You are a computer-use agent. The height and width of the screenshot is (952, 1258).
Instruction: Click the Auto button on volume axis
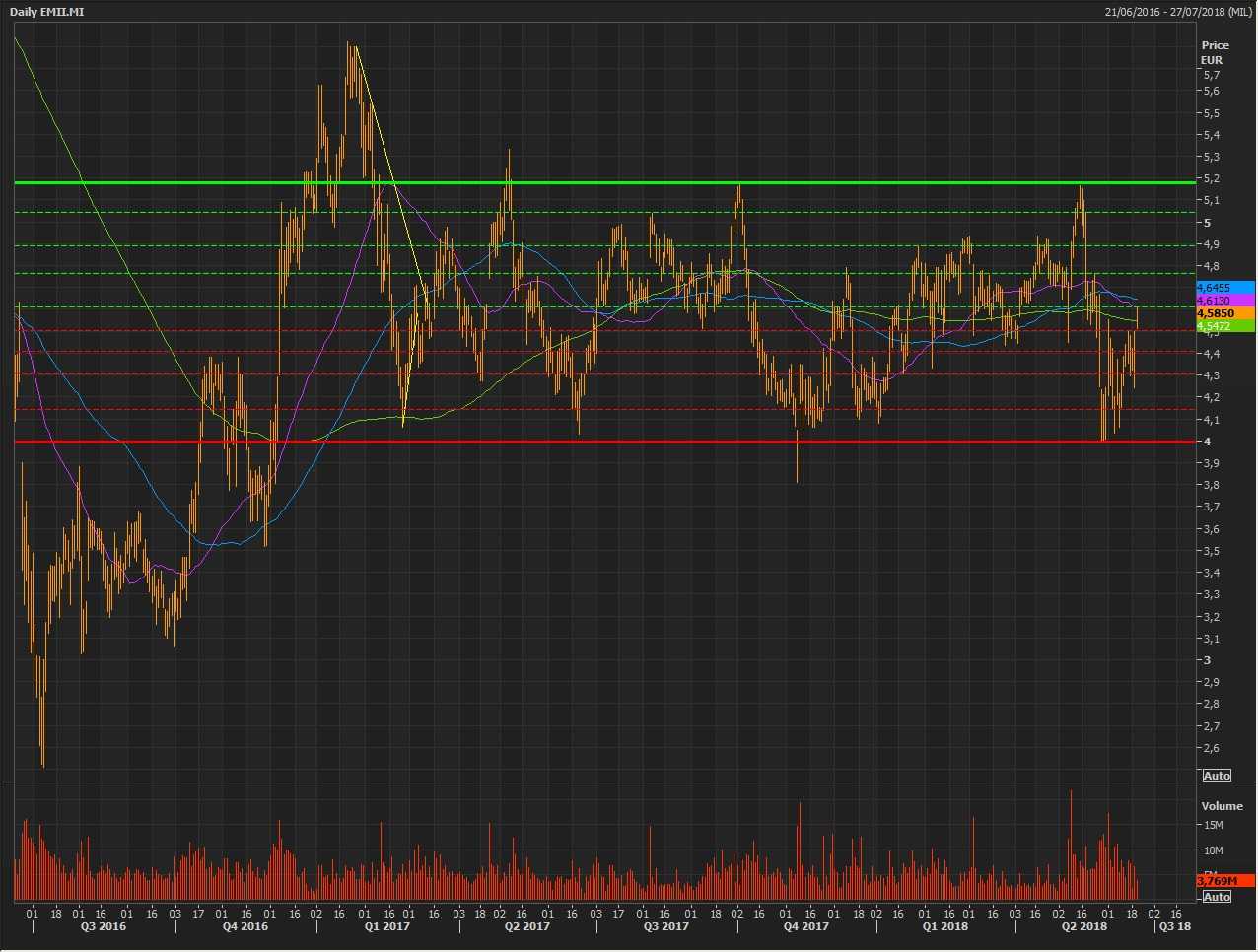click(x=1217, y=896)
